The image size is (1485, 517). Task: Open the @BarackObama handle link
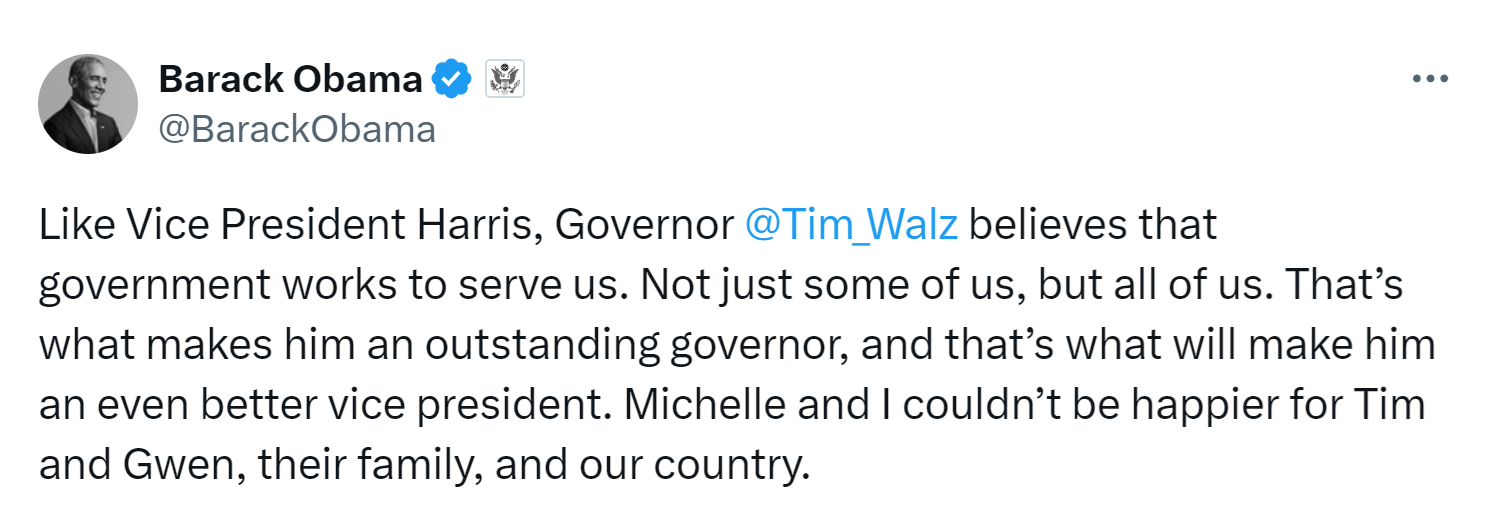tap(297, 129)
